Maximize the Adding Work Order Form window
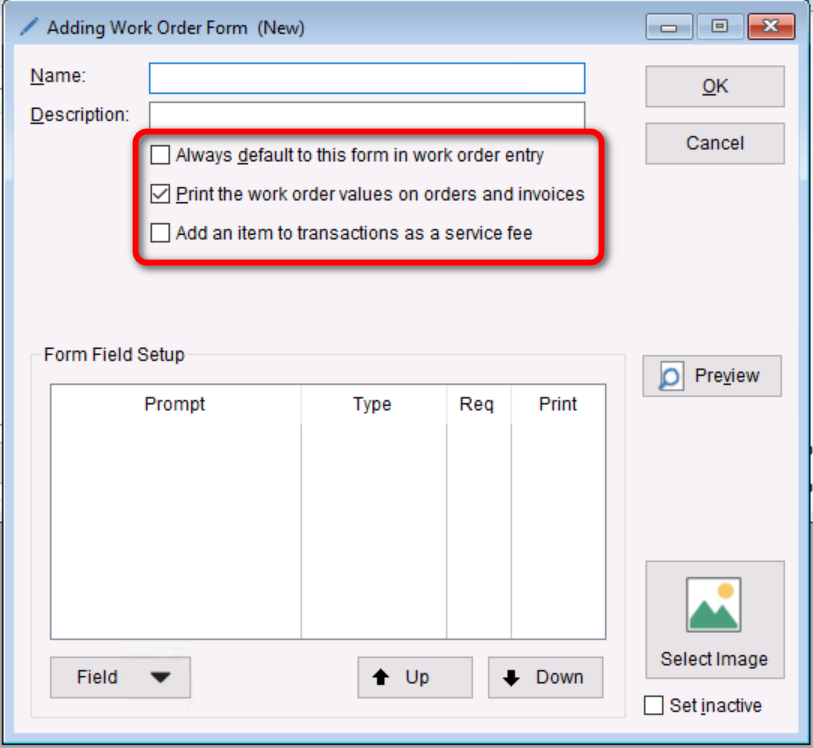813x748 pixels. [719, 27]
